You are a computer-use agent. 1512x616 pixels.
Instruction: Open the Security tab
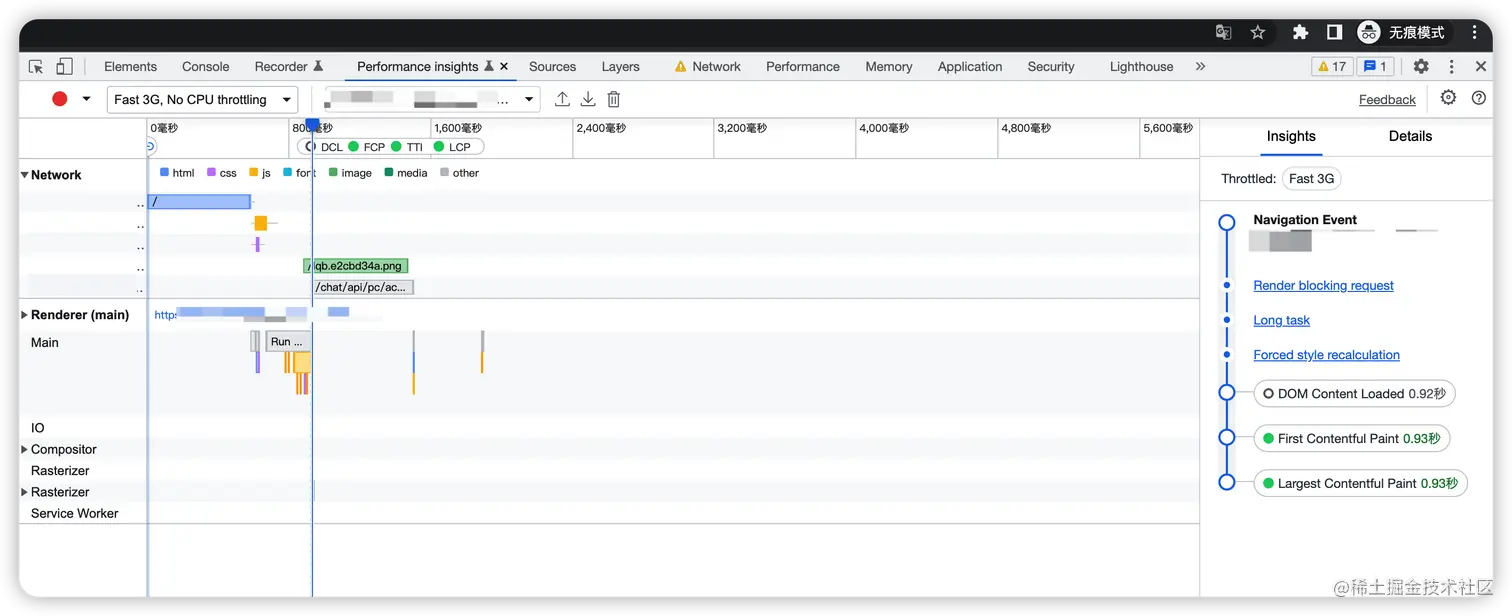(x=1051, y=67)
